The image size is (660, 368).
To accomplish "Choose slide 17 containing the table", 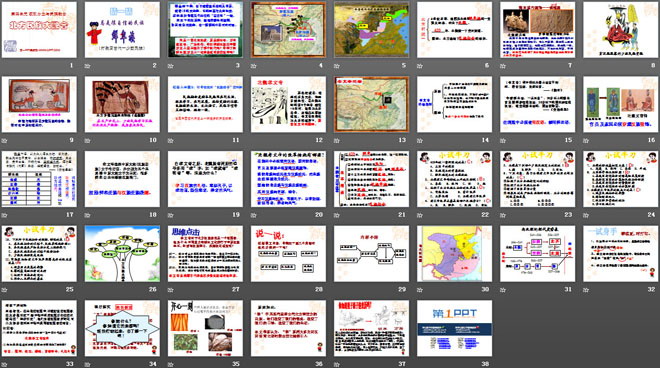I will (39, 179).
